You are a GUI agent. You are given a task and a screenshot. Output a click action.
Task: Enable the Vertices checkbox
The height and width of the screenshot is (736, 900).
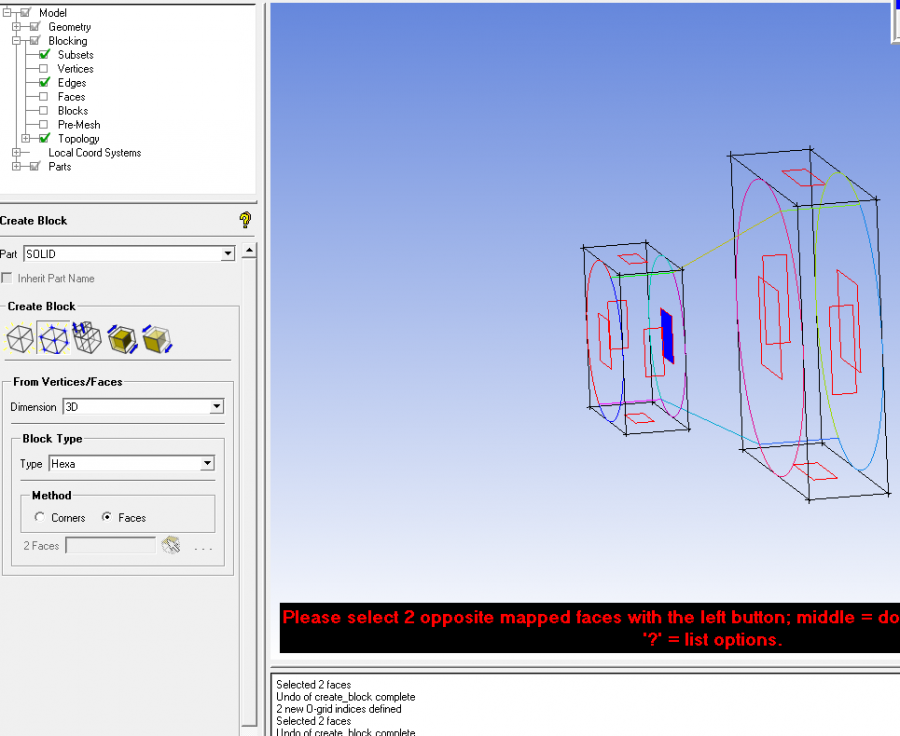point(44,69)
